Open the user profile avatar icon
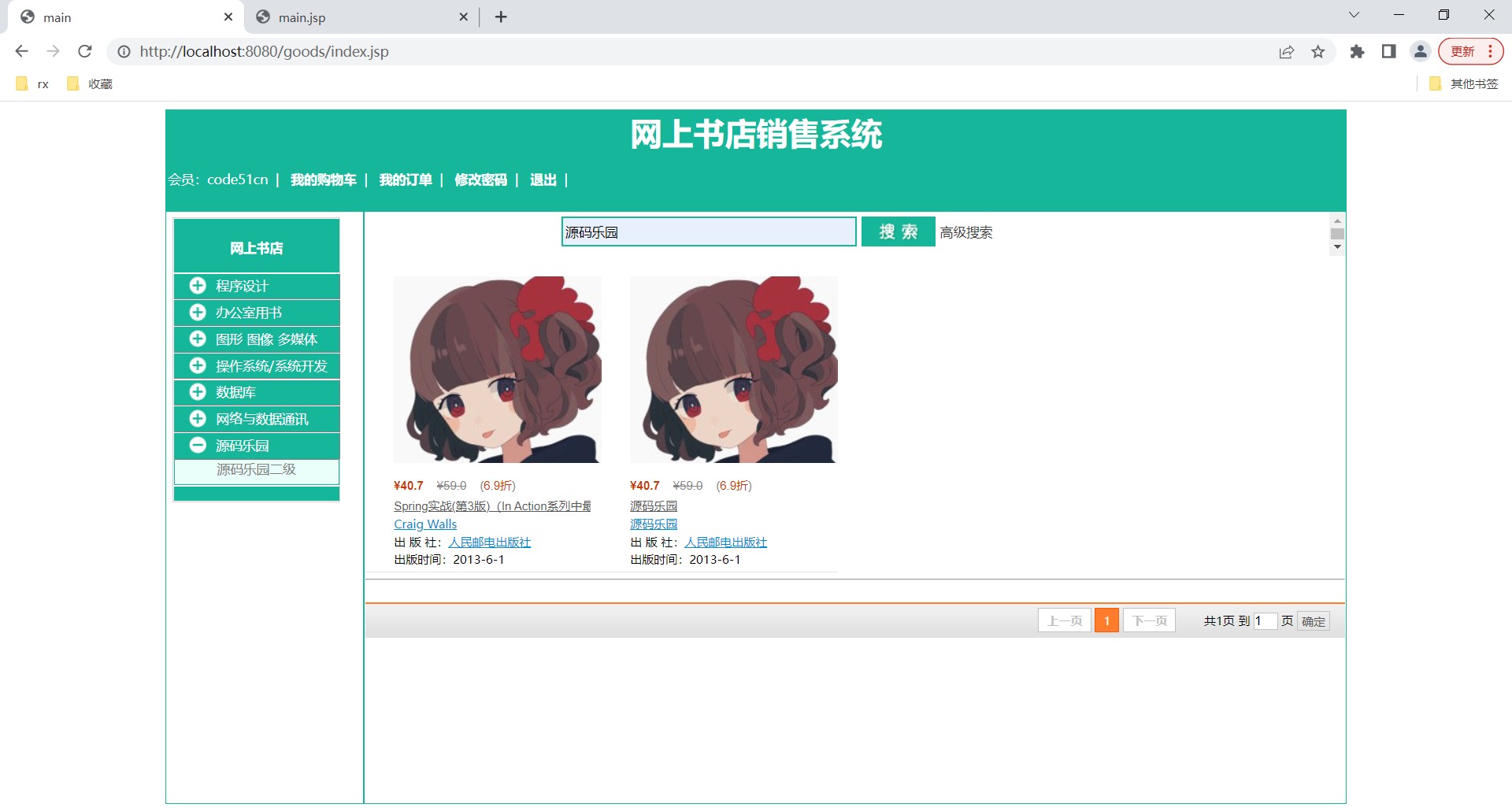The height and width of the screenshot is (811, 1512). (x=1421, y=52)
